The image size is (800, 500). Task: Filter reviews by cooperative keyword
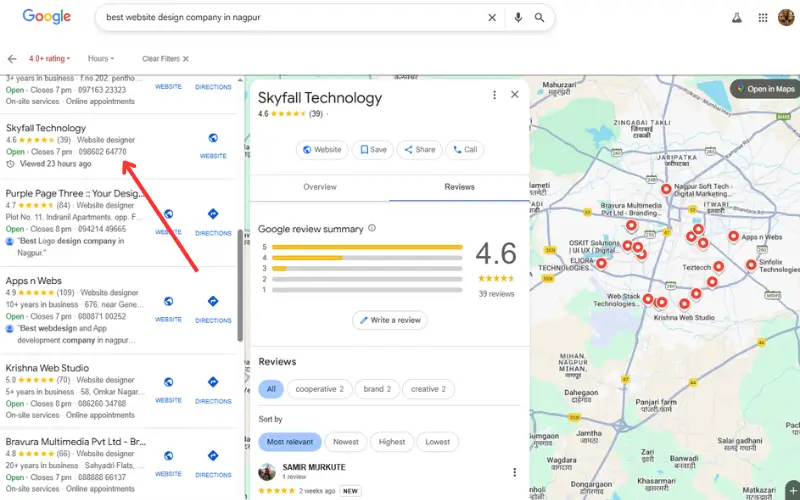[x=319, y=389]
